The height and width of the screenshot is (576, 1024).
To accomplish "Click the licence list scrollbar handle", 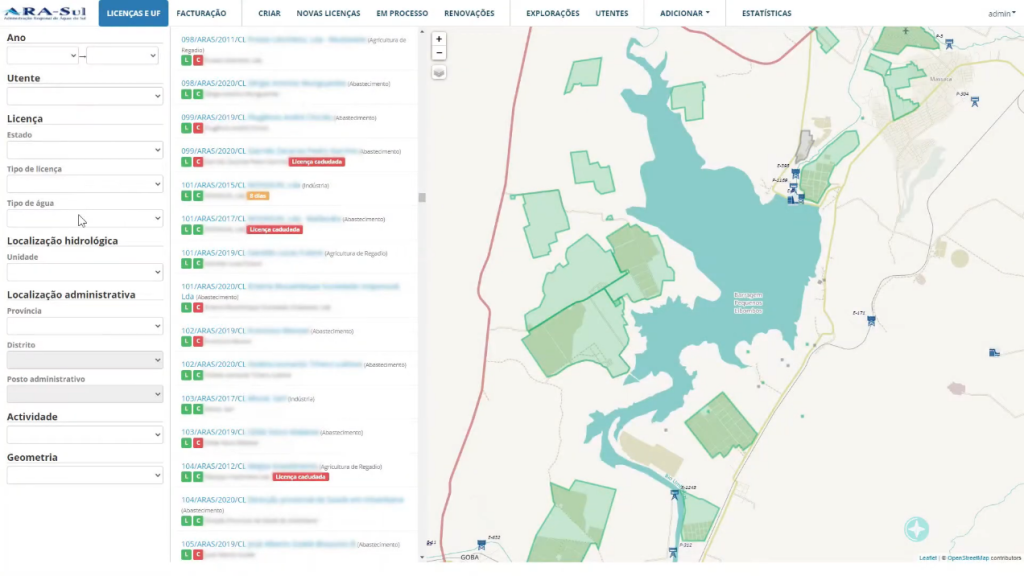I will click(x=422, y=198).
